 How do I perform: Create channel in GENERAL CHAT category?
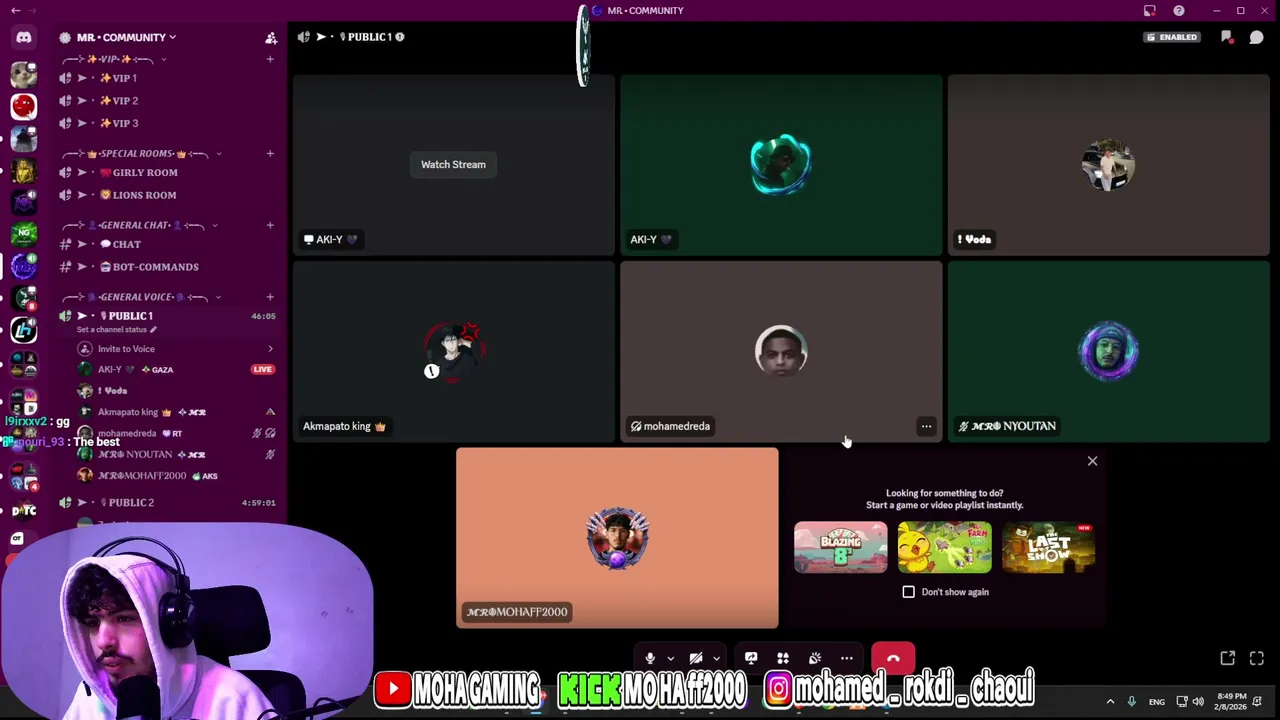pos(270,225)
